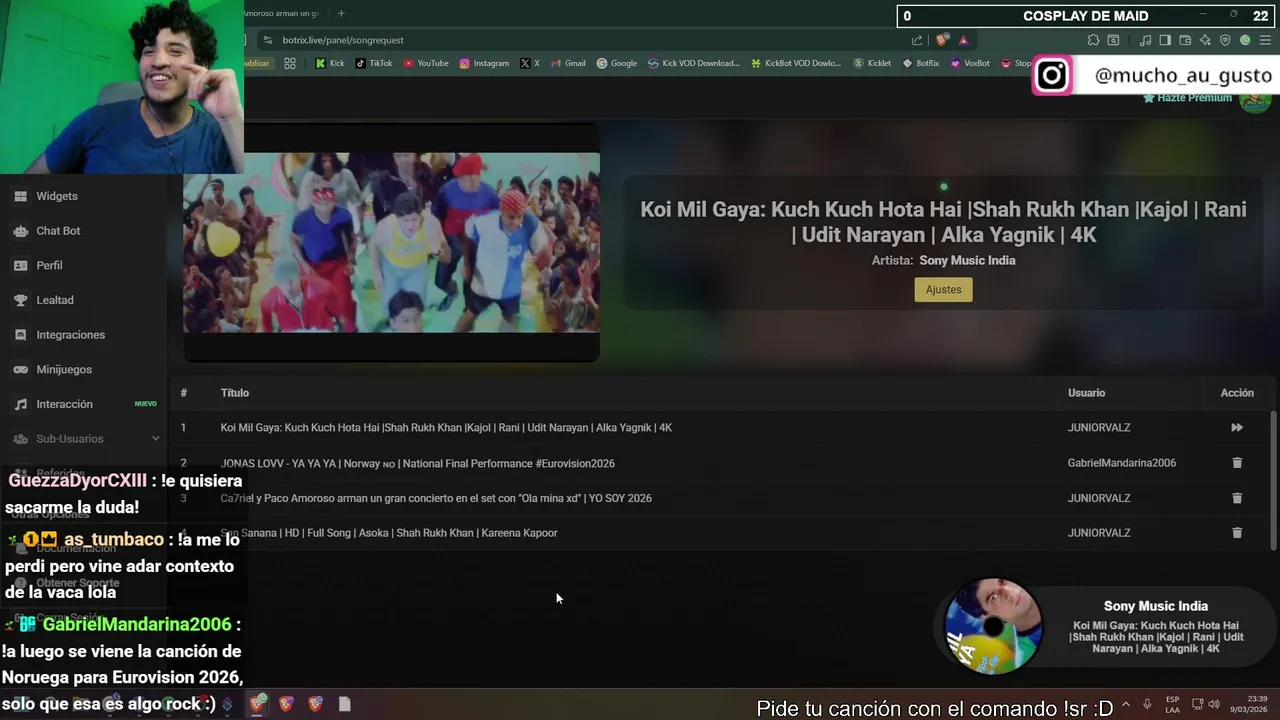
Task: Click the Interacción music note icon
Action: pyautogui.click(x=20, y=404)
